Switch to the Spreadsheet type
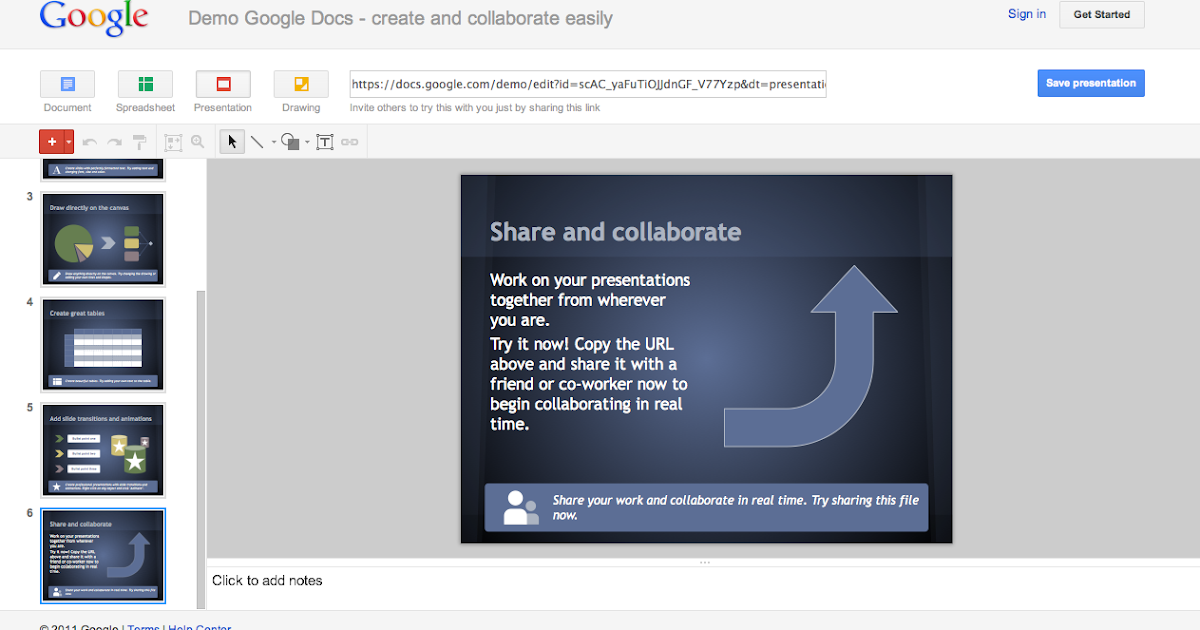 145,84
